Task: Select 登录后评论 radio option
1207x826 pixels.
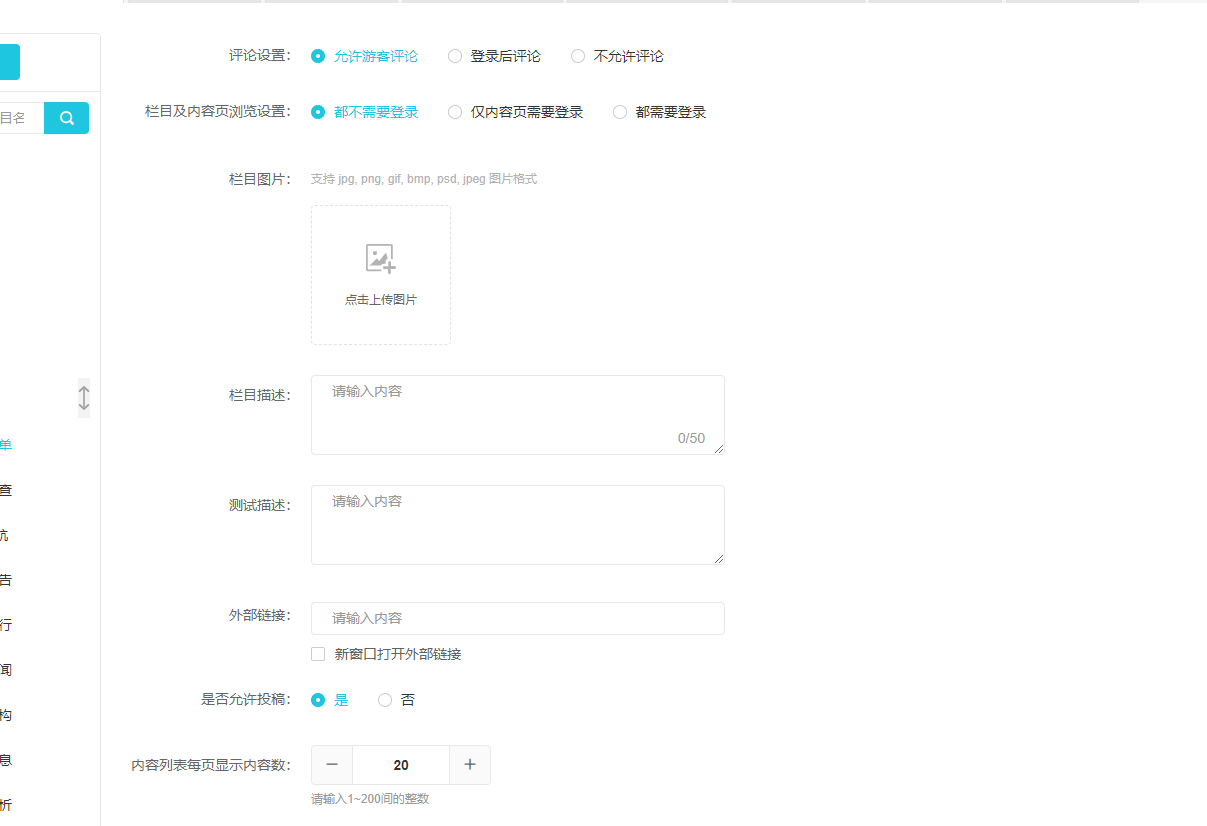Action: (x=455, y=57)
